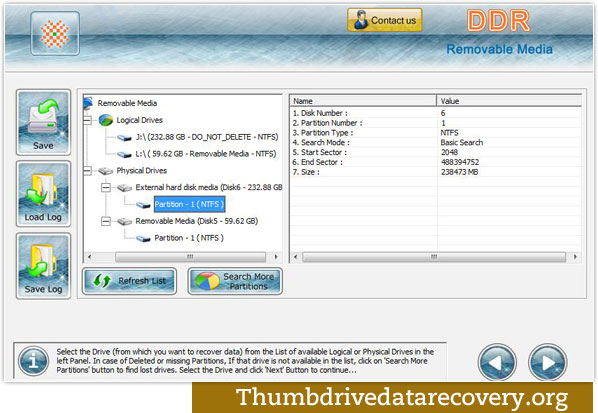Collapse the Logical Drives tree node
This screenshot has width=598, height=413.
(x=87, y=121)
